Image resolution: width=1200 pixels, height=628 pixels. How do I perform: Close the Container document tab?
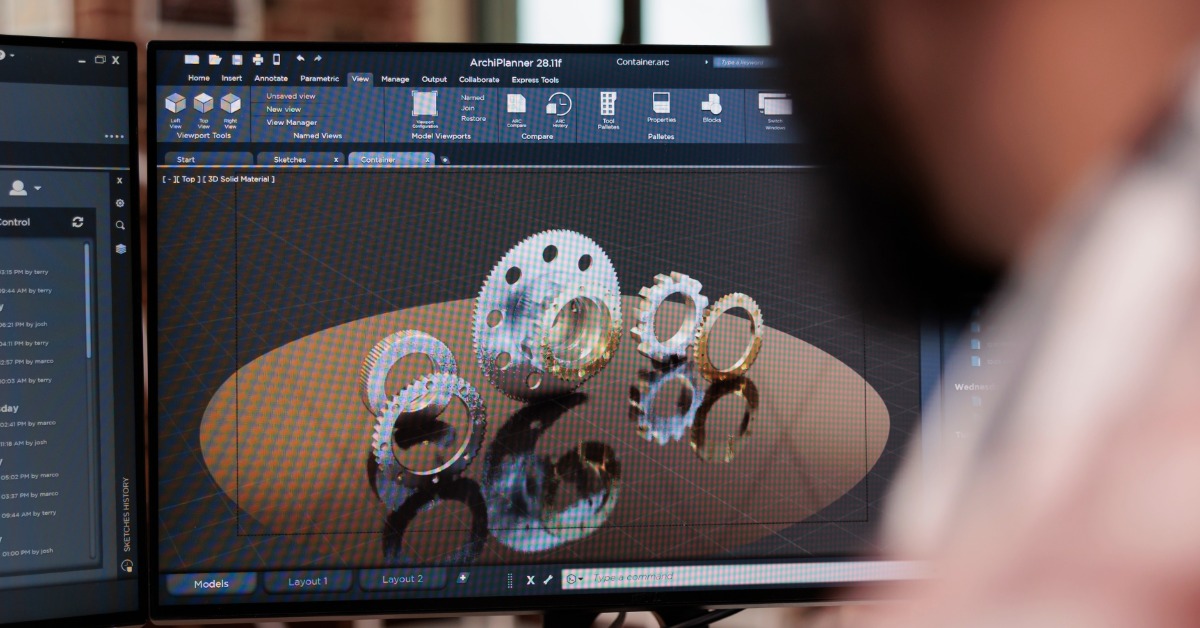tap(428, 159)
